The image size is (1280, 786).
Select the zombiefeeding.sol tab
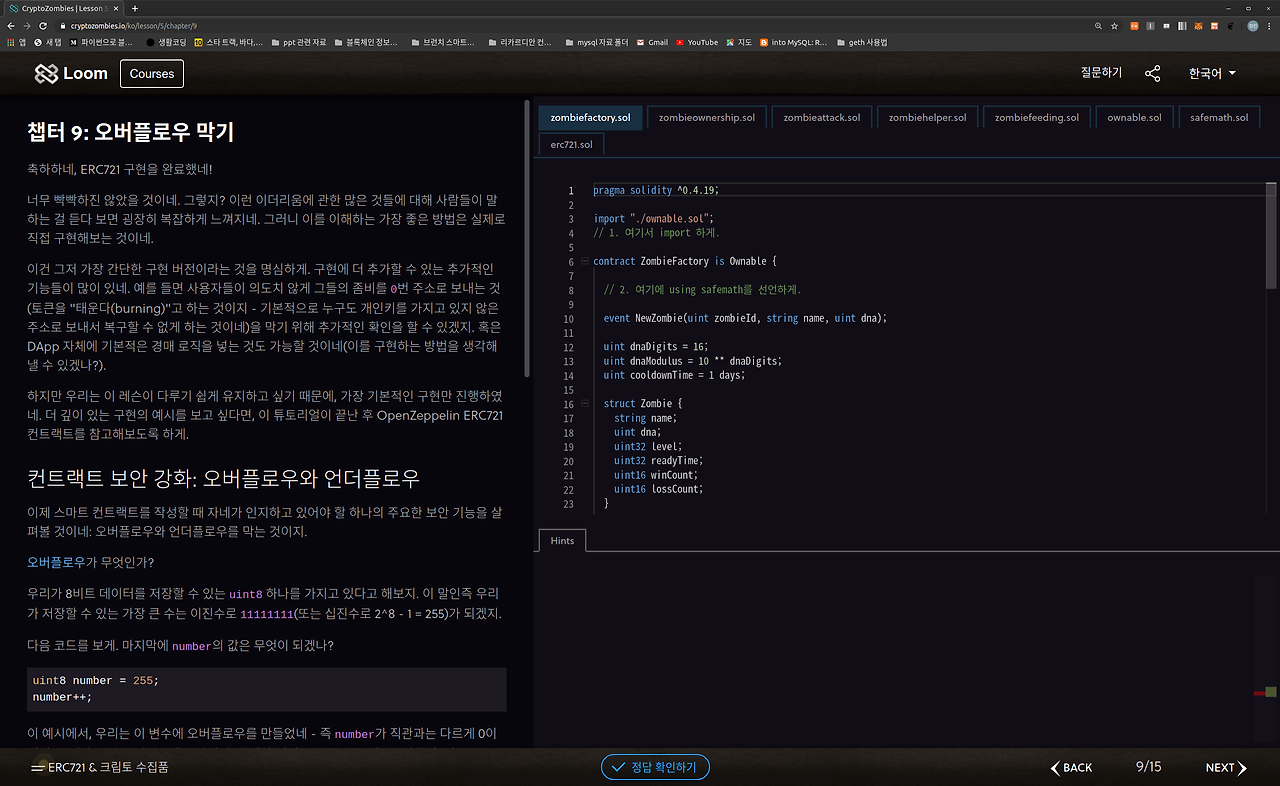point(1037,117)
